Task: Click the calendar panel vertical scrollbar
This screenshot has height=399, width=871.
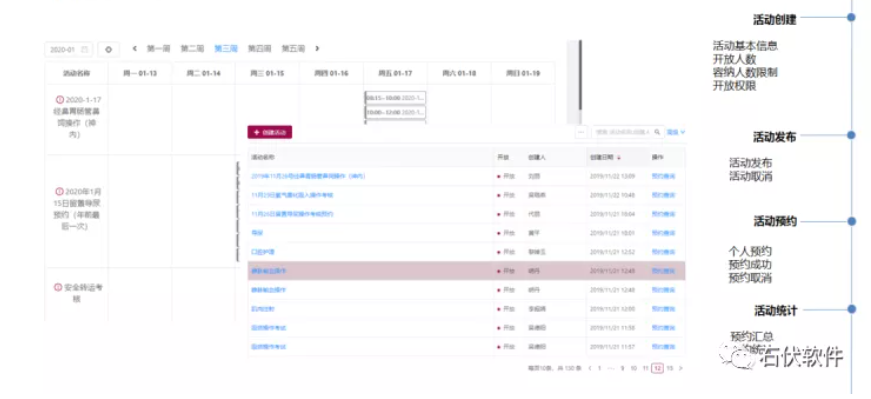Action: pos(580,75)
